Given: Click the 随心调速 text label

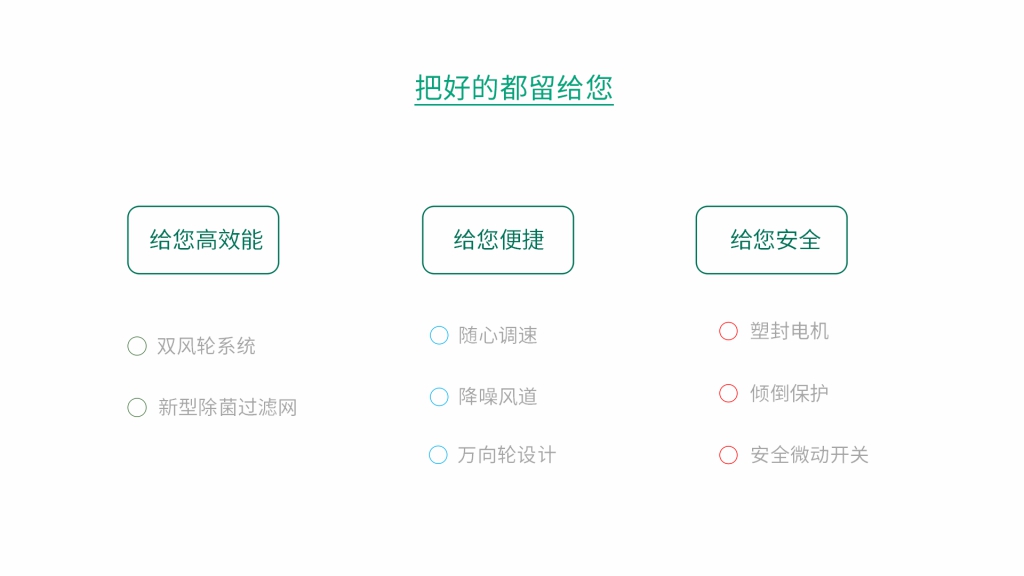Looking at the screenshot, I should pos(498,335).
